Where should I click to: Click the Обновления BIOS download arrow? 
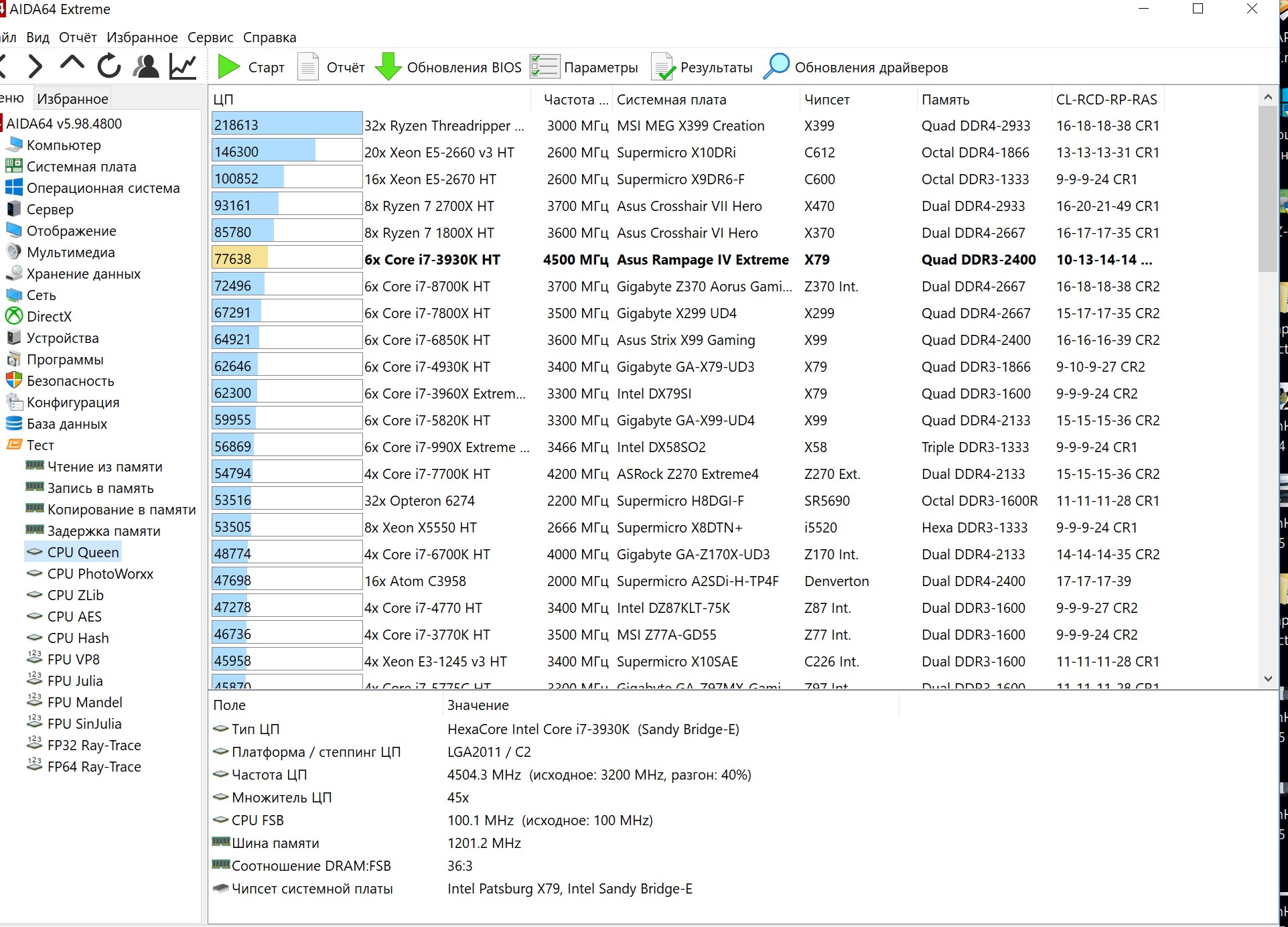pyautogui.click(x=388, y=67)
